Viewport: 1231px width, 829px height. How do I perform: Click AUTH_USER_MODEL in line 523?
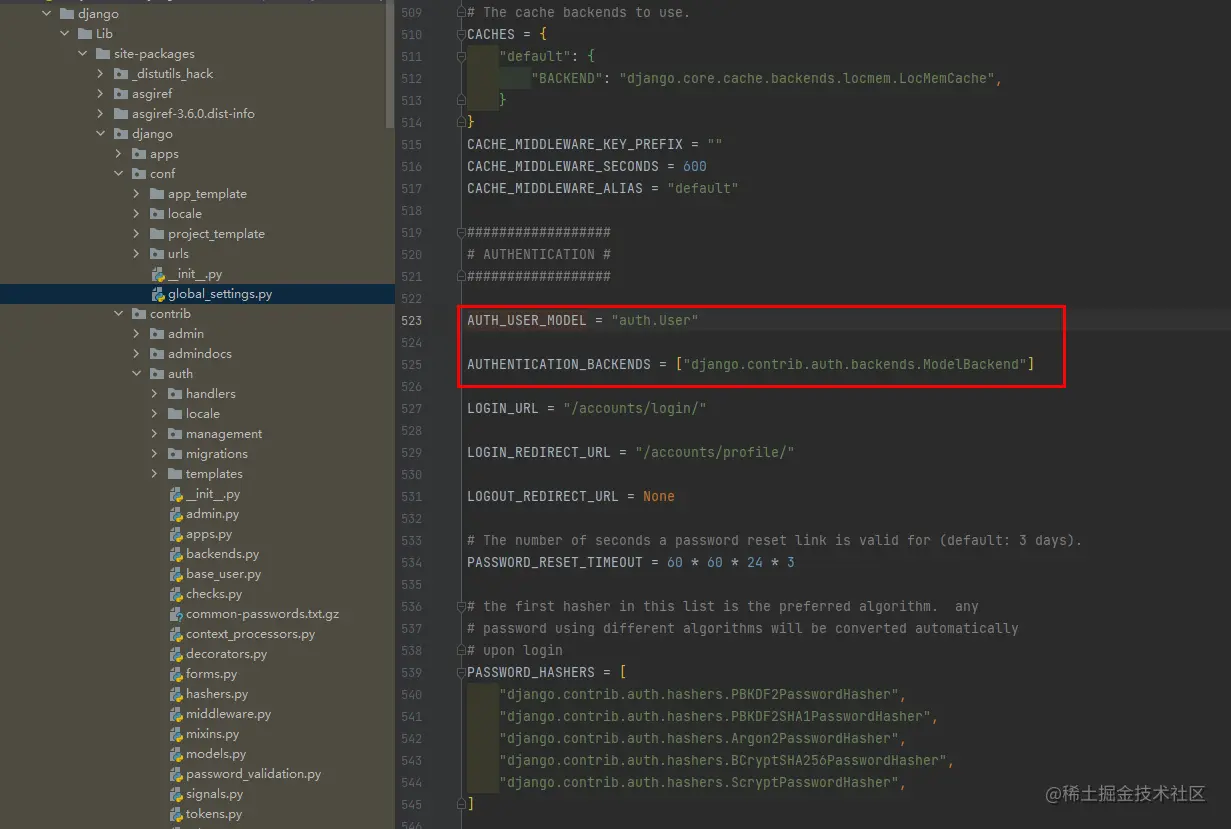click(x=527, y=320)
